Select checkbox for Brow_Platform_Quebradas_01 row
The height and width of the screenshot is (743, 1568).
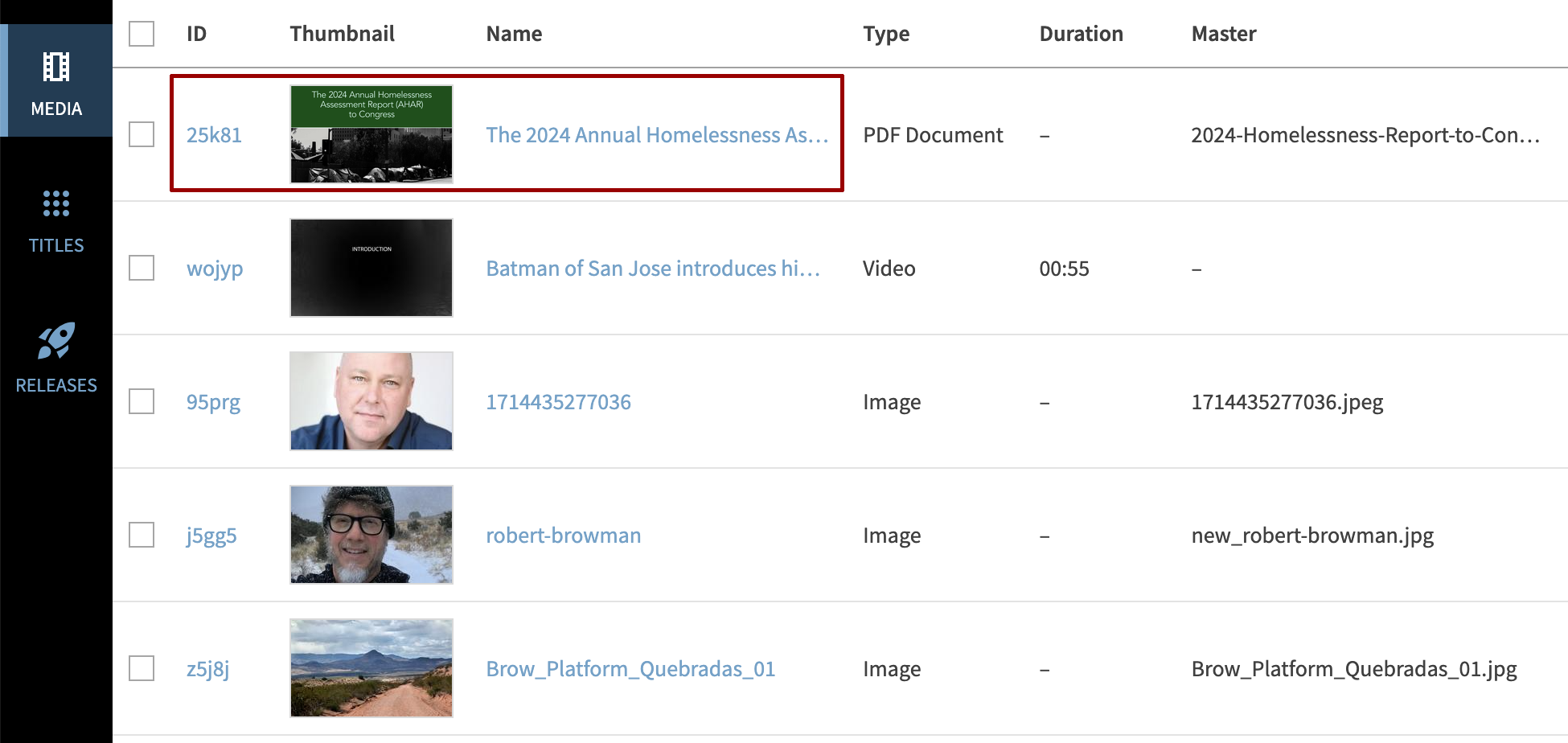pyautogui.click(x=142, y=668)
